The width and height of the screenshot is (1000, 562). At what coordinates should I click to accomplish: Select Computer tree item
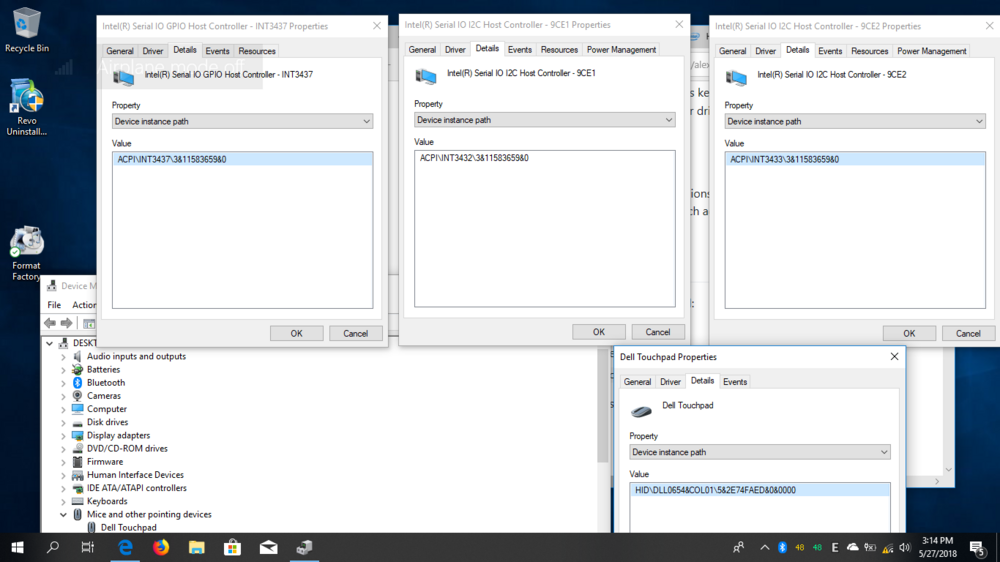pos(107,409)
